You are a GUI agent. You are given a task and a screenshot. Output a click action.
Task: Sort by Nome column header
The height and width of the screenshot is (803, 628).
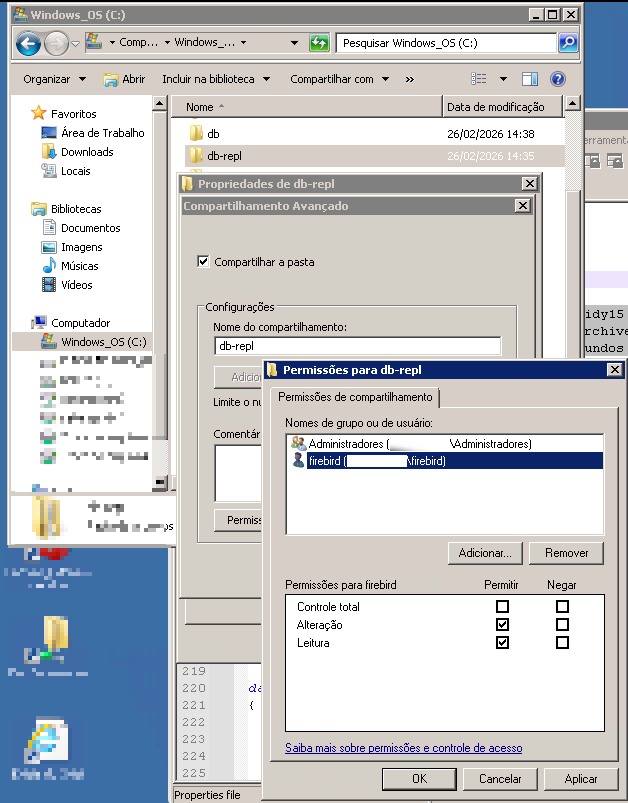(x=306, y=107)
